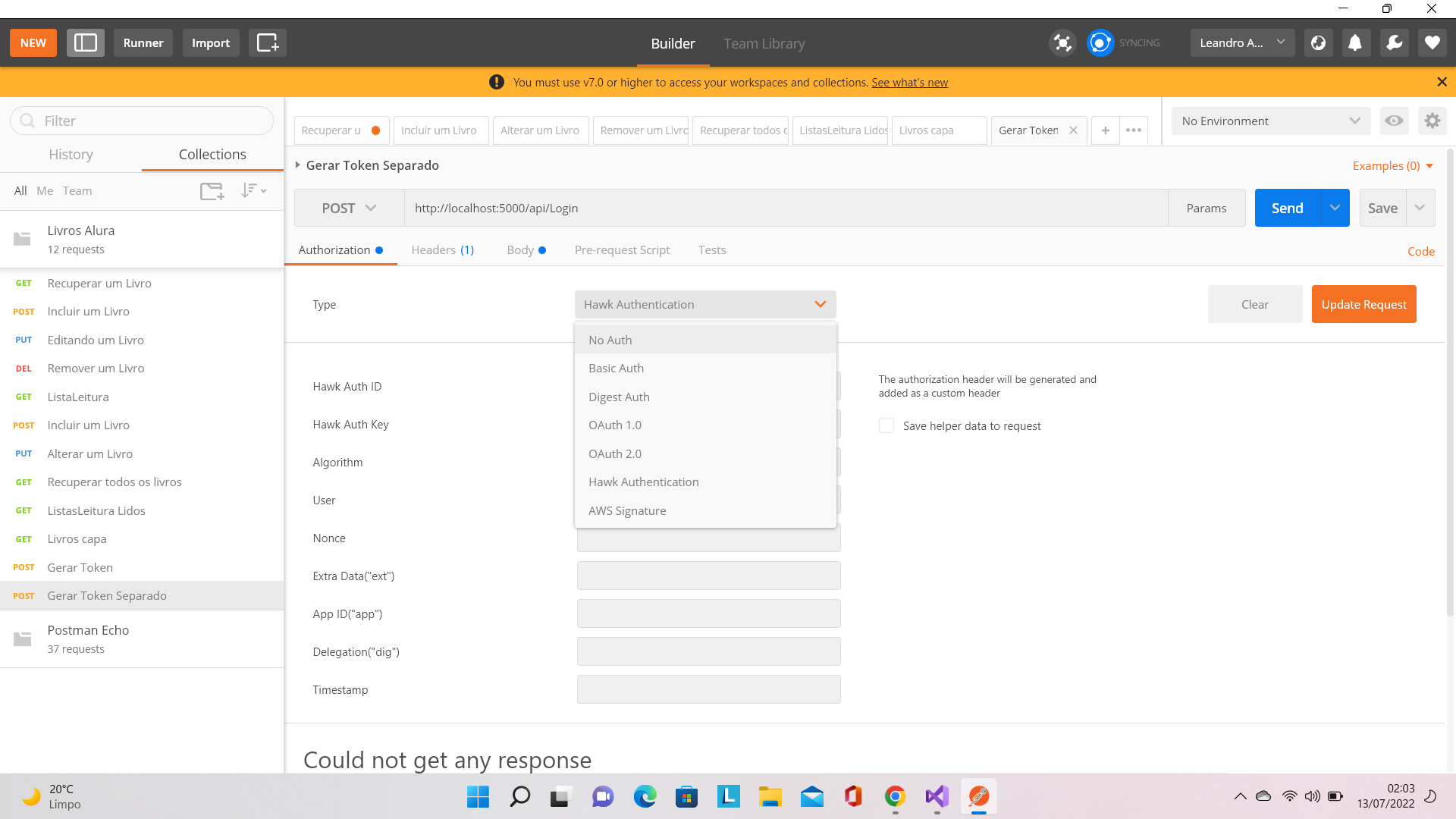Toggle the sidebar layout icon
This screenshot has height=819, width=1456.
point(85,43)
